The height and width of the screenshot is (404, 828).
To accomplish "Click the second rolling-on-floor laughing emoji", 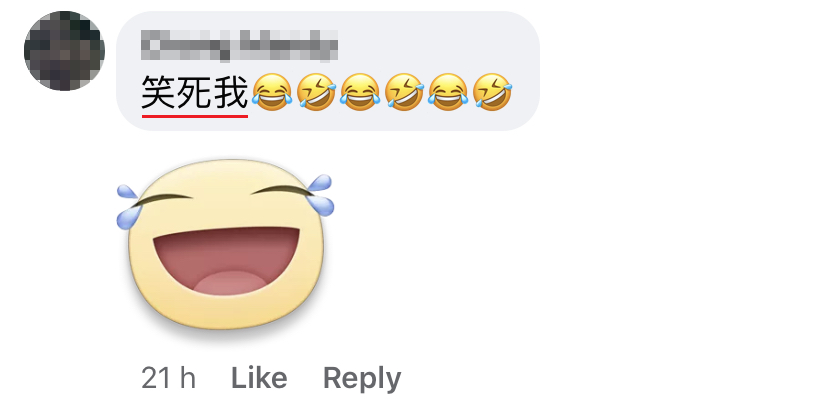I will coord(404,92).
